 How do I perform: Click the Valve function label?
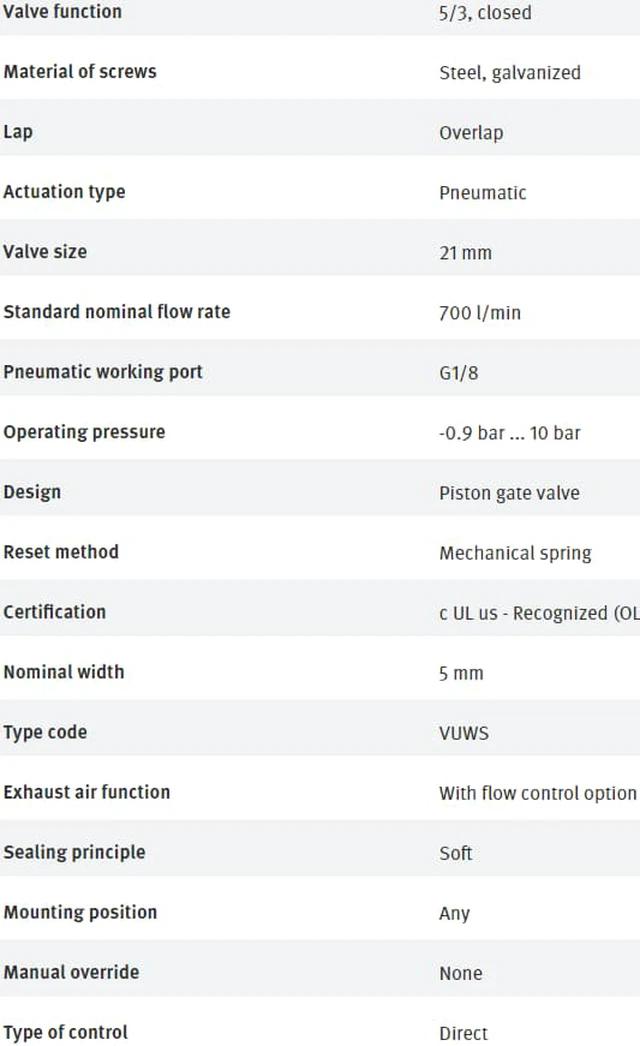tap(63, 11)
